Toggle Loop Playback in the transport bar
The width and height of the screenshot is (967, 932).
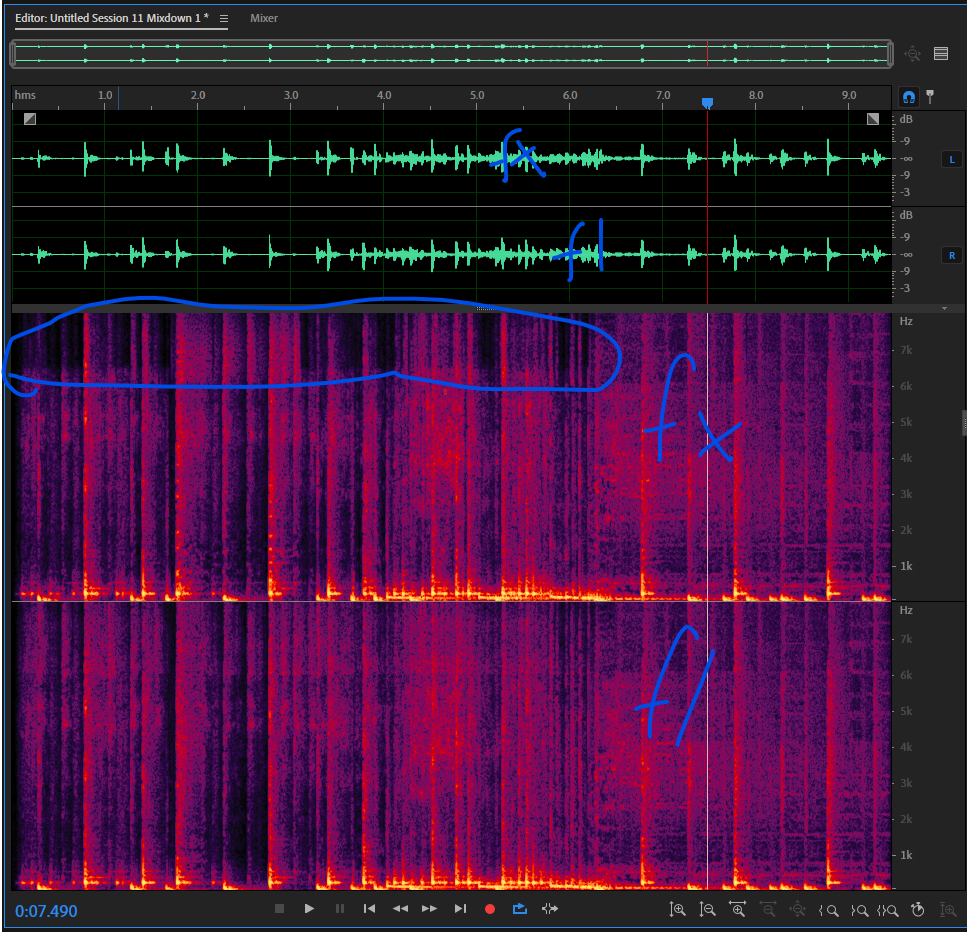point(520,909)
